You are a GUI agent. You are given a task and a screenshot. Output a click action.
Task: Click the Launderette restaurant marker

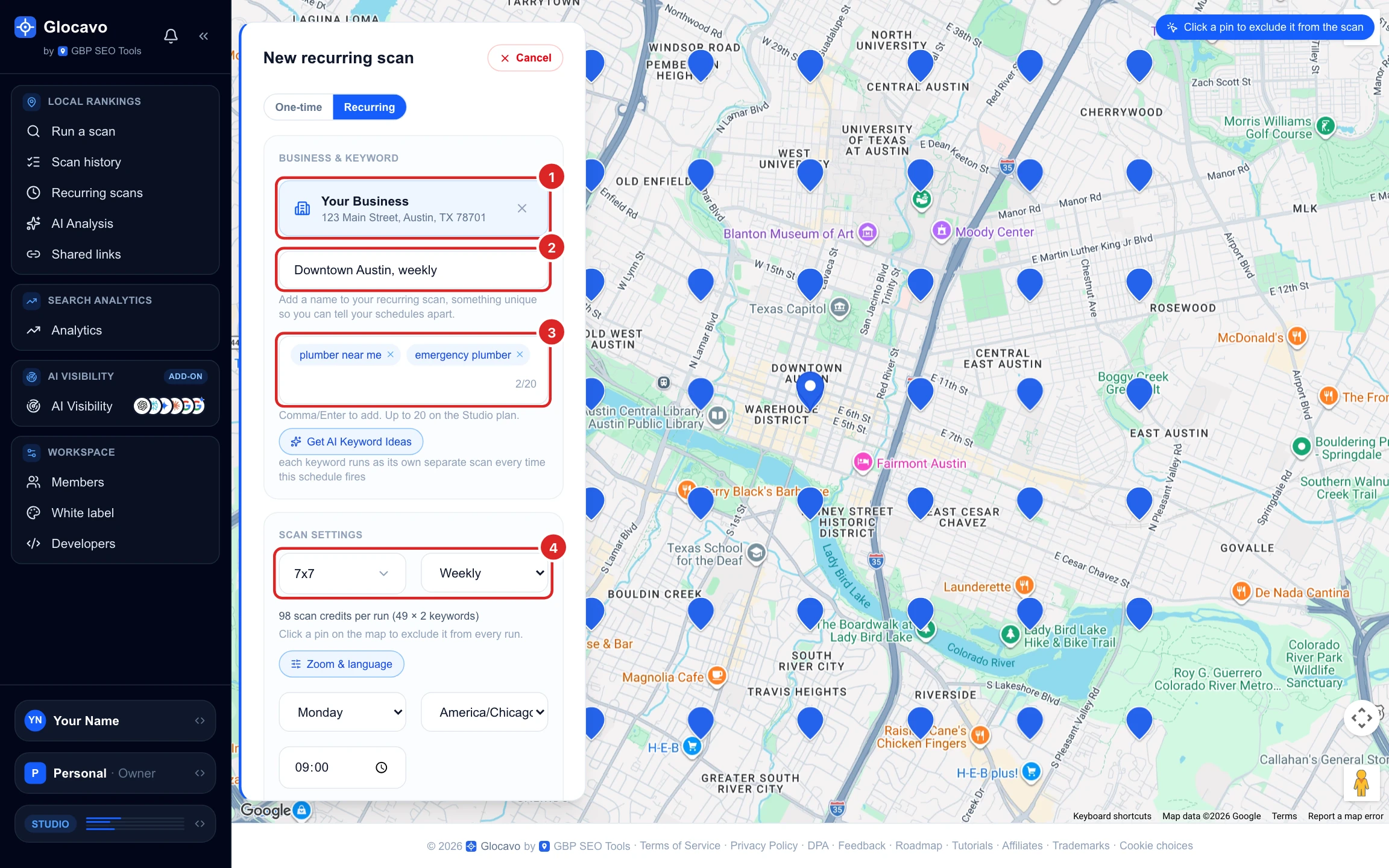tap(1024, 585)
